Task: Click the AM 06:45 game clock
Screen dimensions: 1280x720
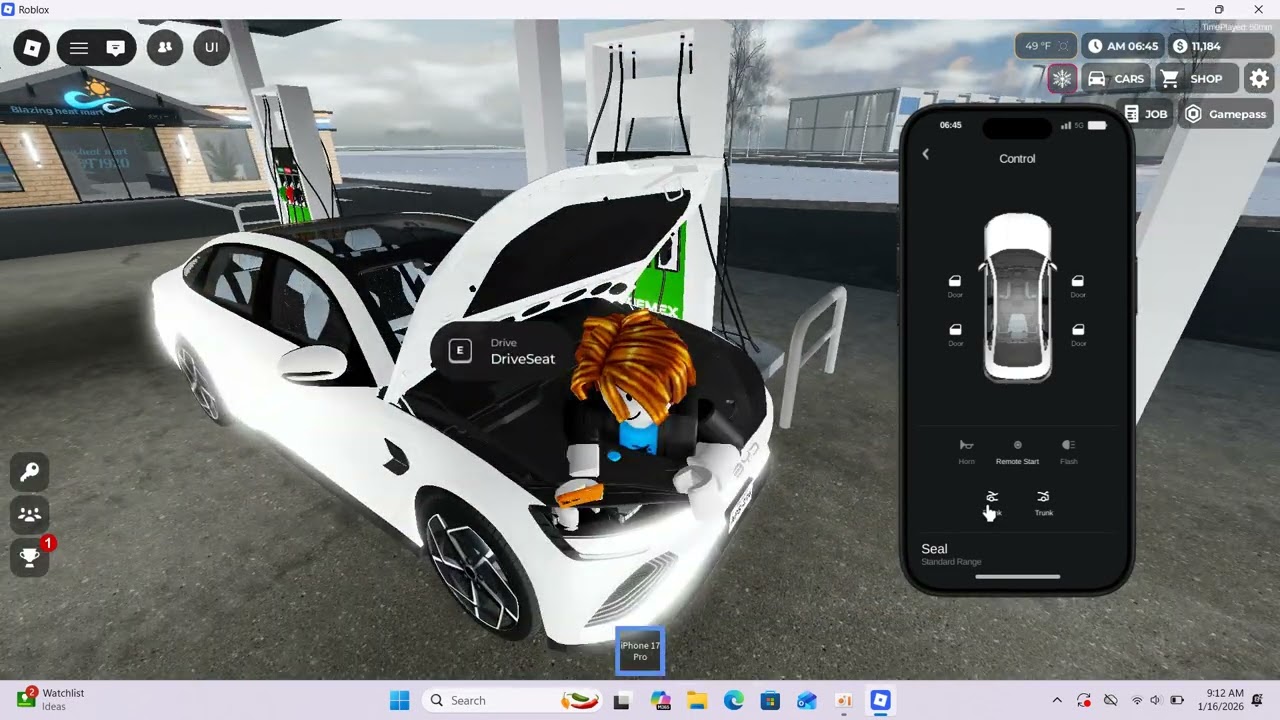Action: [x=1123, y=46]
